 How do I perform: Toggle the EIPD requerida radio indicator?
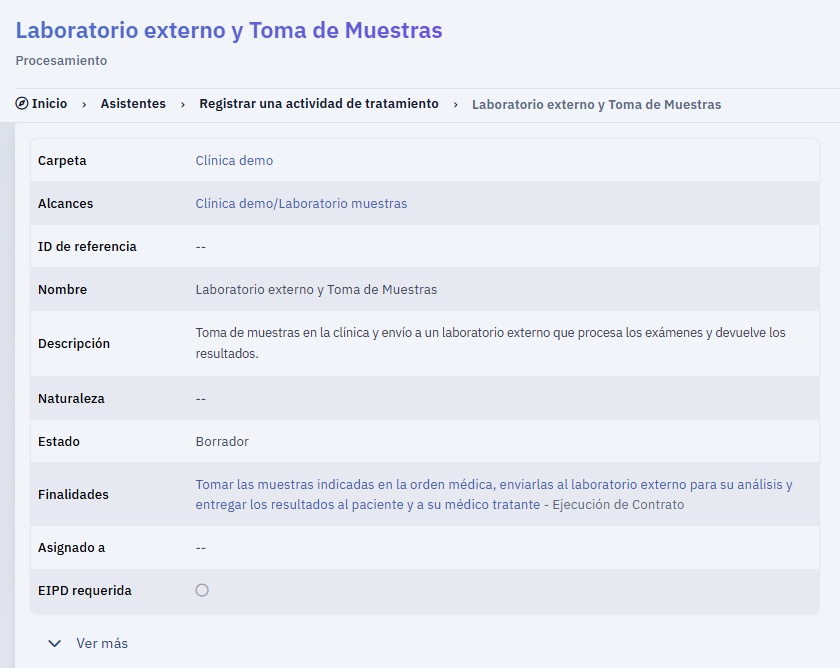pos(202,590)
